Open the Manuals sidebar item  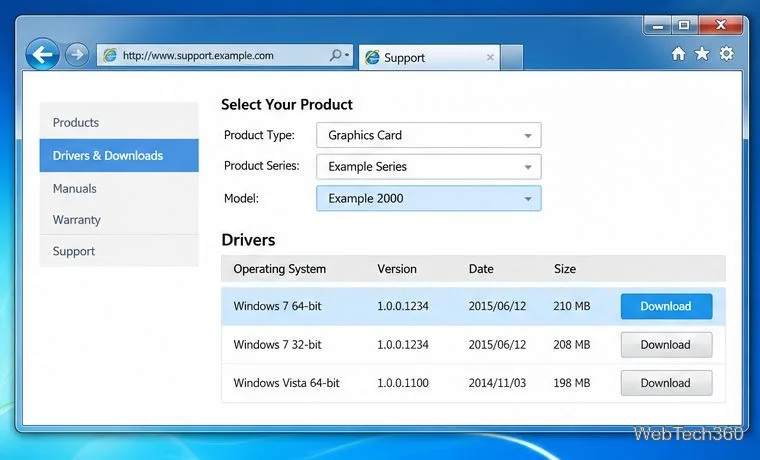119,188
